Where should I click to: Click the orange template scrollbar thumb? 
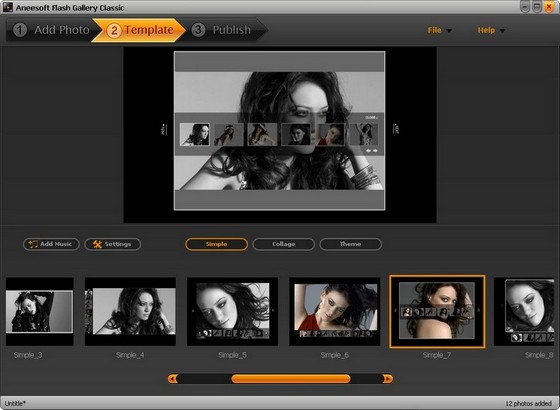(x=291, y=379)
